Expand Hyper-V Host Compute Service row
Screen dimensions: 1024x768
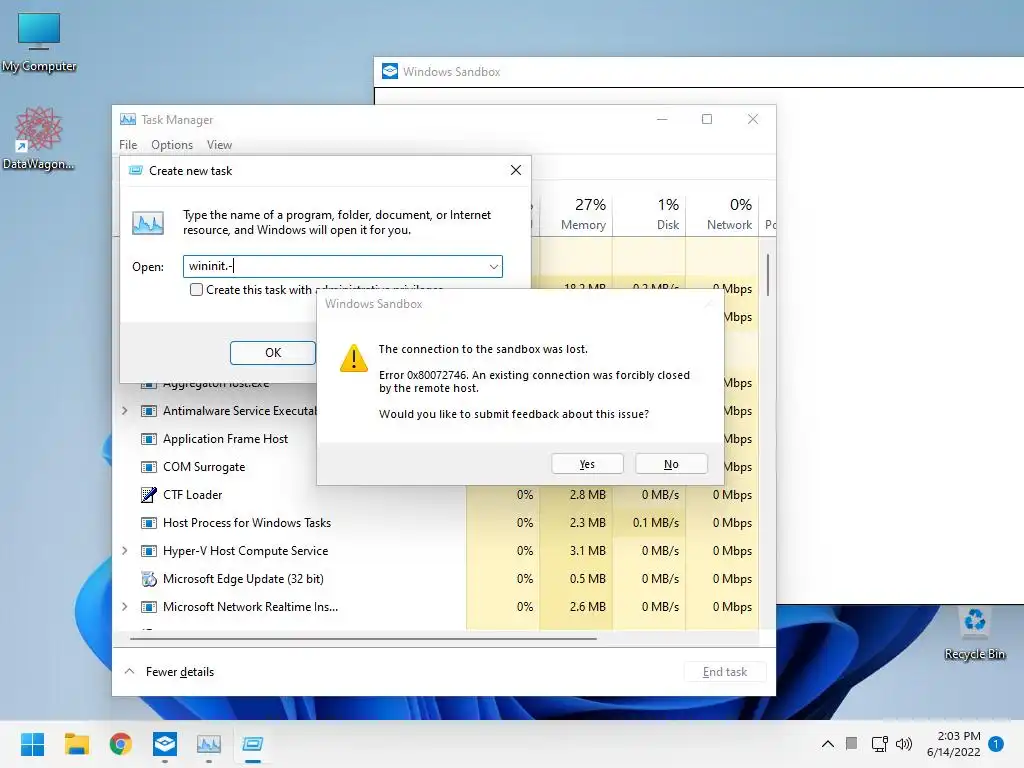pyautogui.click(x=125, y=551)
